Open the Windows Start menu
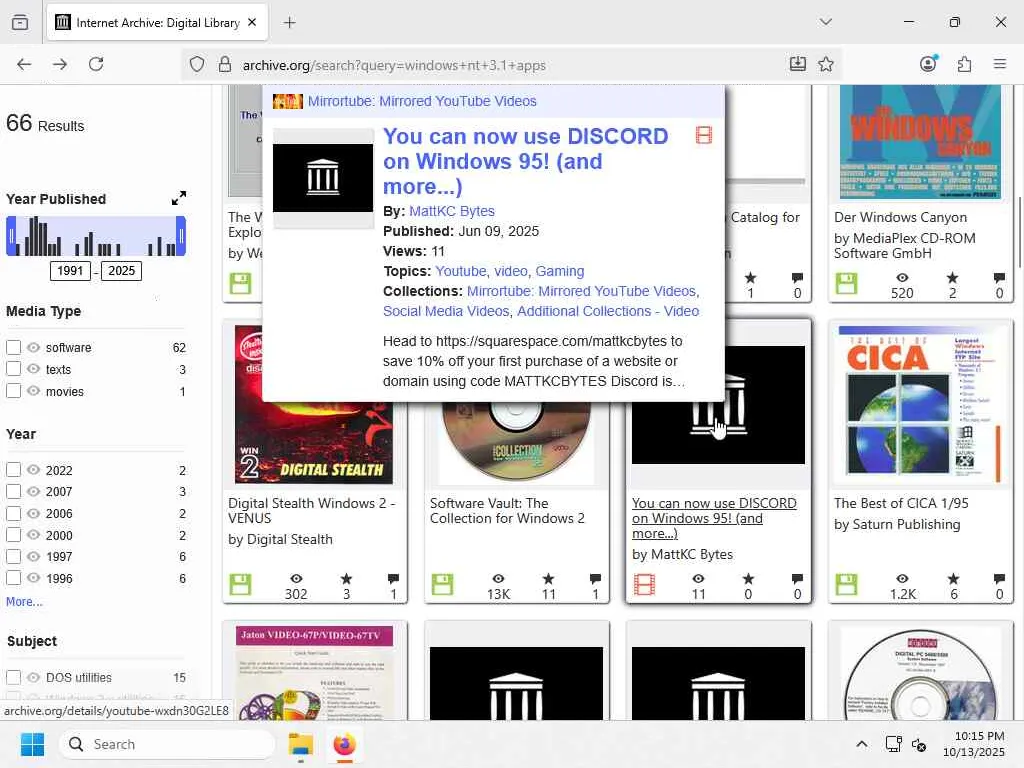This screenshot has height=768, width=1024. [x=32, y=744]
